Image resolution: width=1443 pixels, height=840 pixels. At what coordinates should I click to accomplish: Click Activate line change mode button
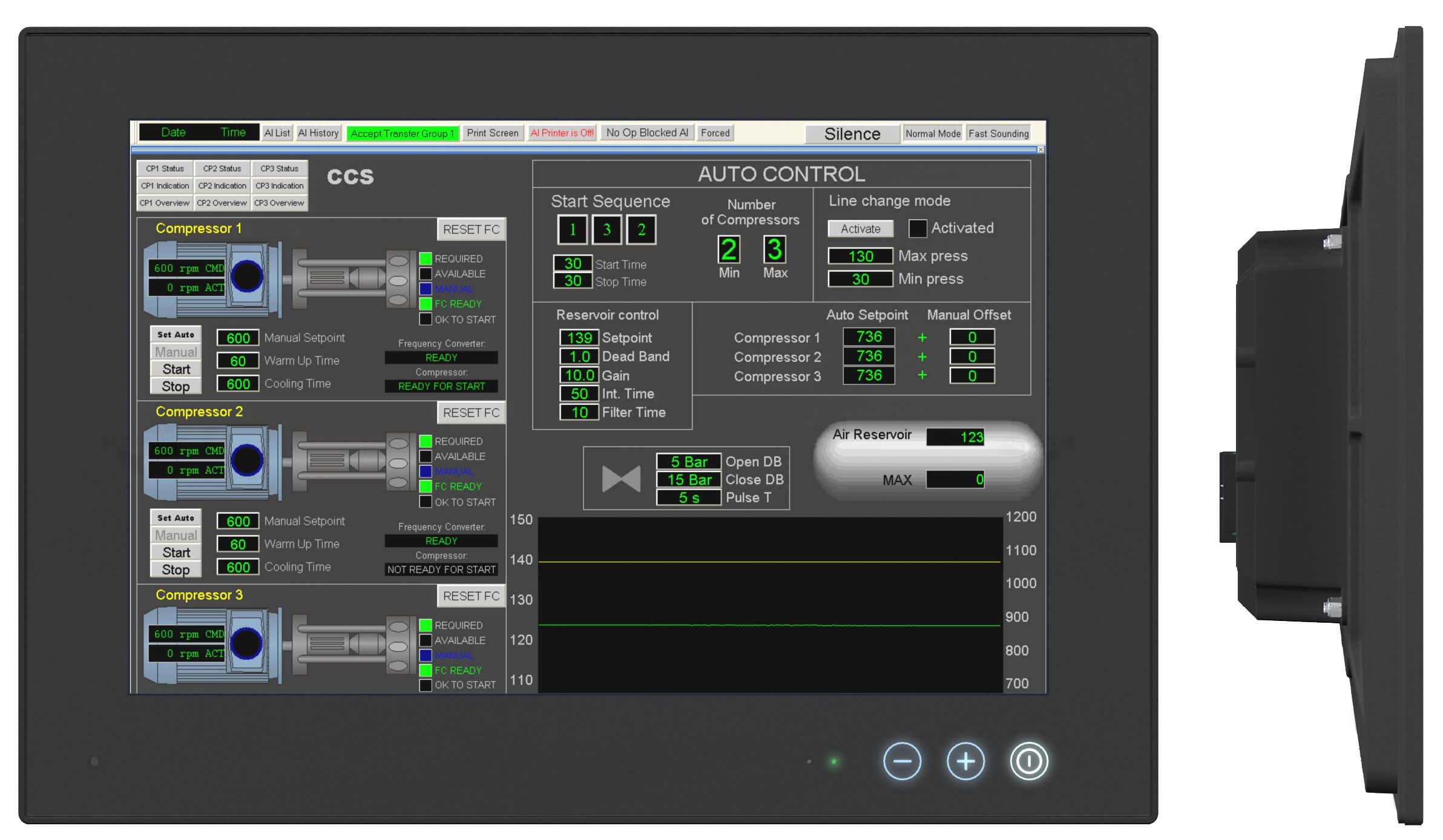click(x=860, y=229)
